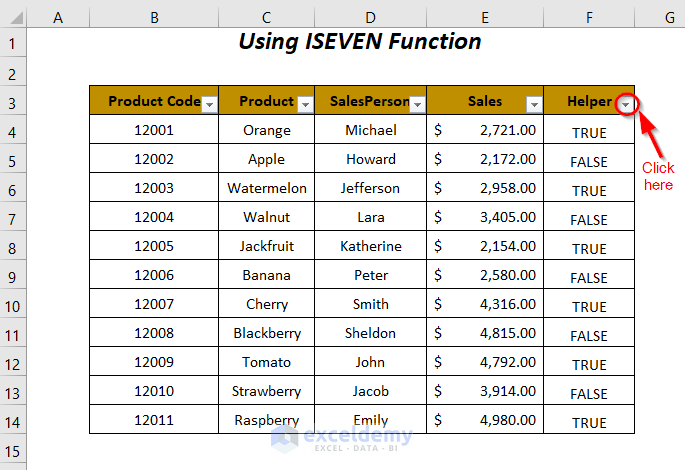The image size is (685, 470).
Task: Click the Helper value in row 4
Action: 589,131
